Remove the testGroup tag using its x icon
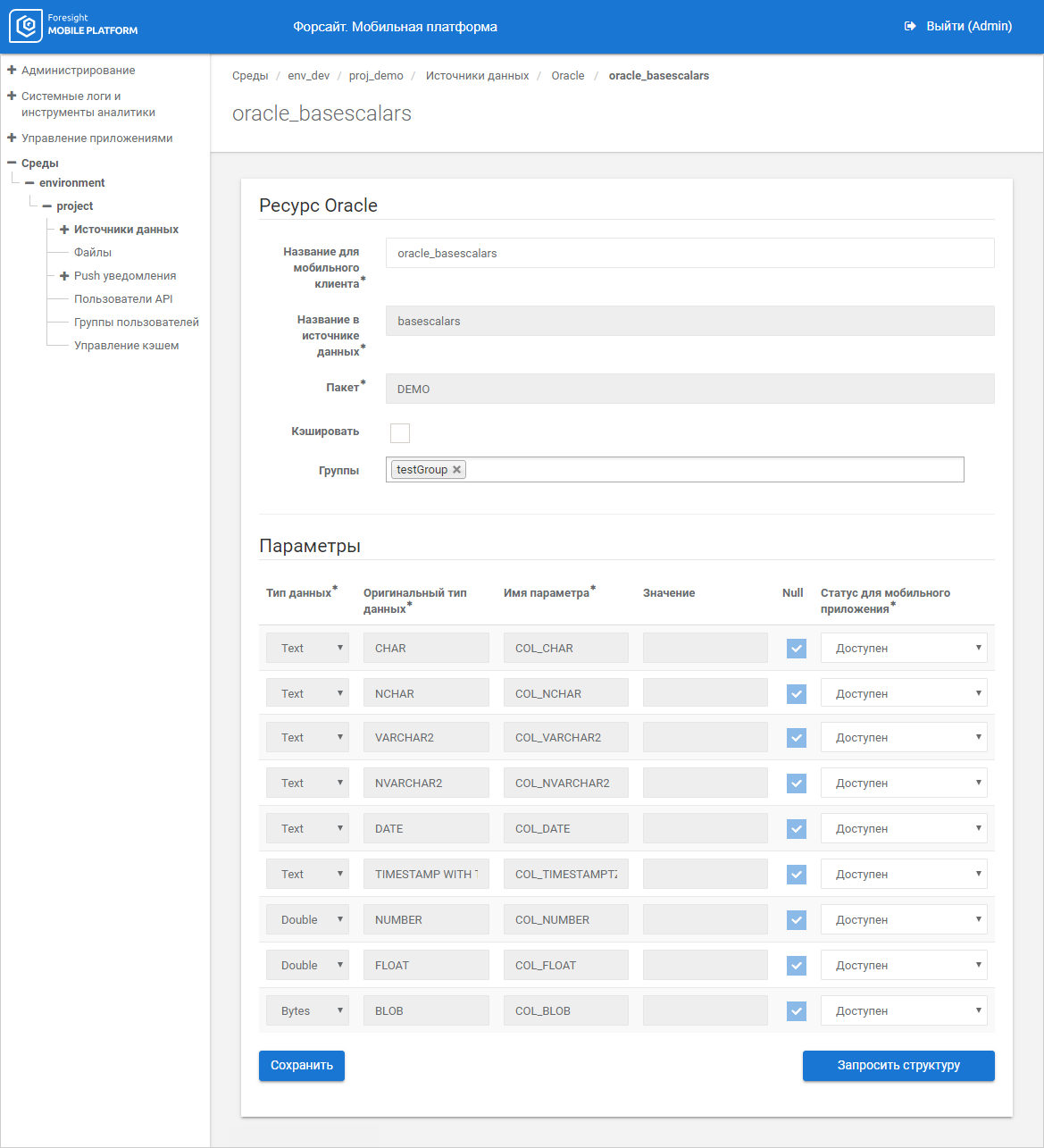Screen dimensions: 1044x1148 click(x=457, y=470)
